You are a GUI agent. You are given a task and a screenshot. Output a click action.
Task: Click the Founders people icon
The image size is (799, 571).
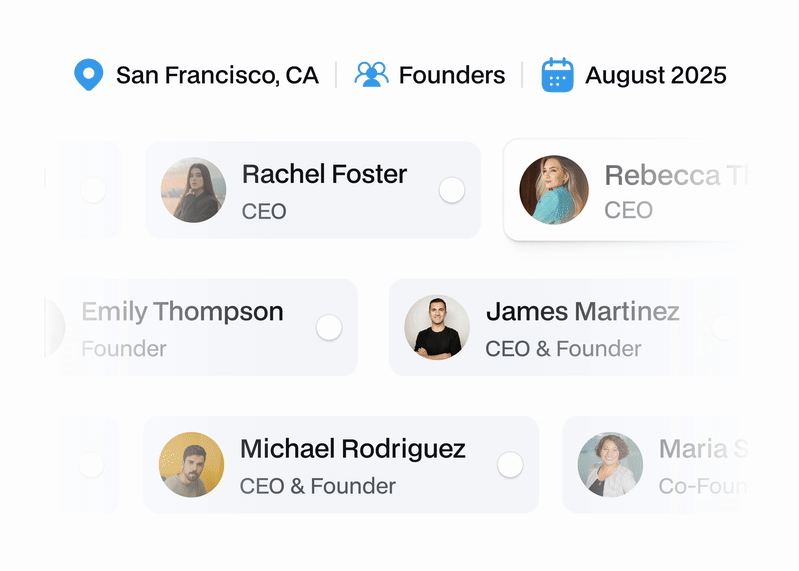[x=371, y=75]
